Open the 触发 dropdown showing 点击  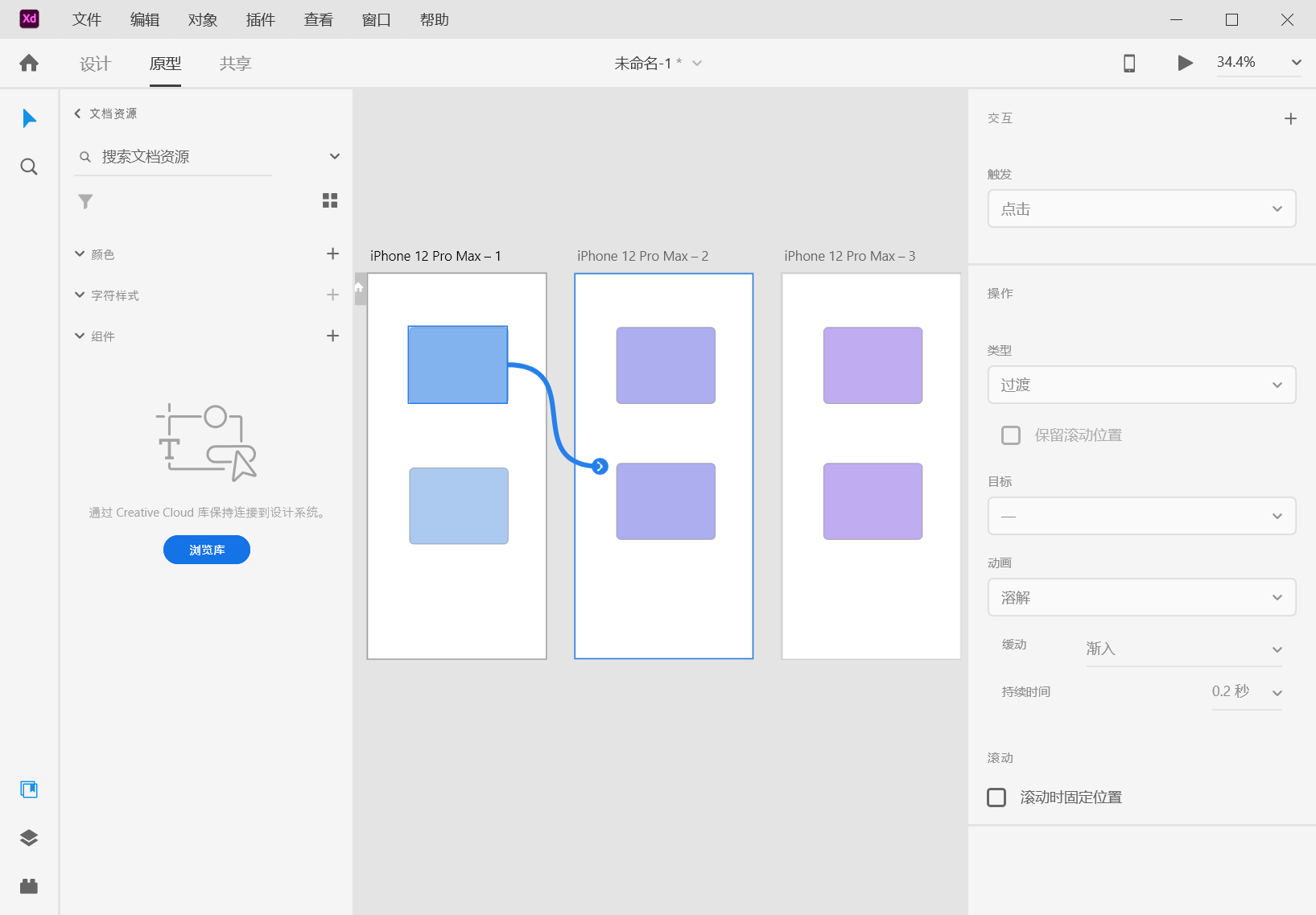[x=1141, y=208]
